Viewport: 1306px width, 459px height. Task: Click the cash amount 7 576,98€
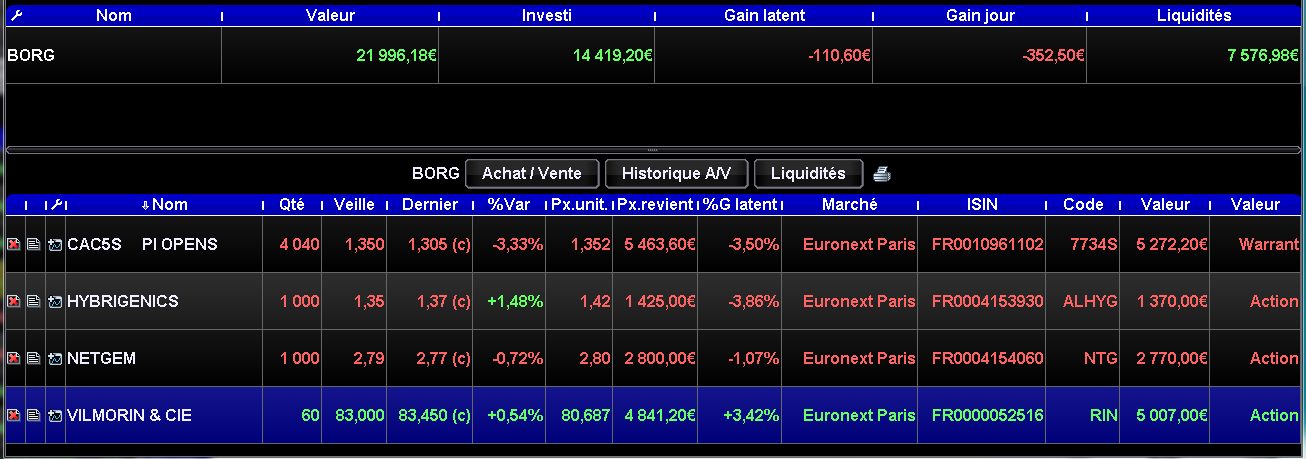(1263, 56)
